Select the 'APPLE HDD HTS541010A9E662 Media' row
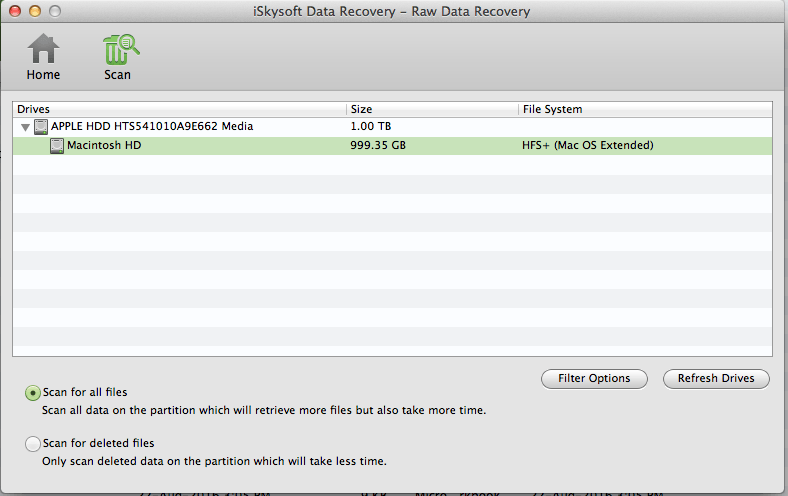The height and width of the screenshot is (496, 788). 392,127
